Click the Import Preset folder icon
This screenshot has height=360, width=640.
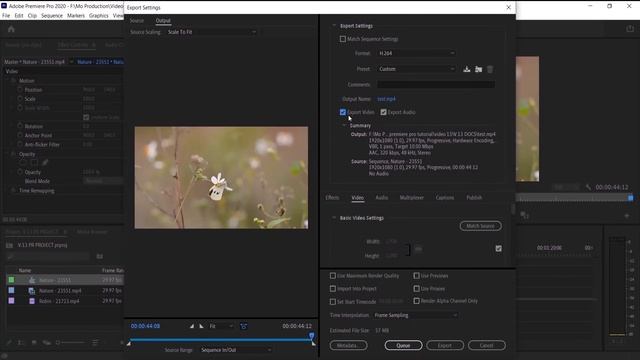[478, 69]
